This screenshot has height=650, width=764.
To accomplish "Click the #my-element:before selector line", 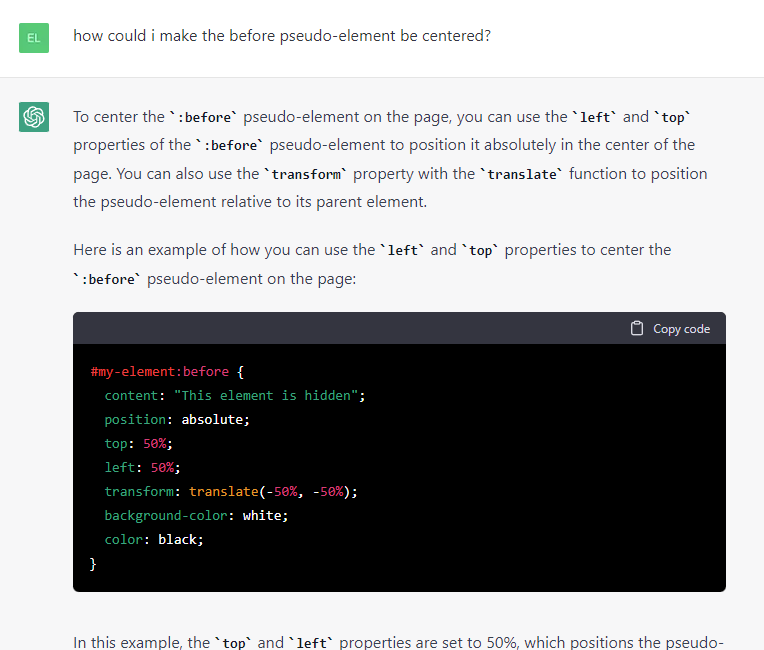I will tap(167, 372).
